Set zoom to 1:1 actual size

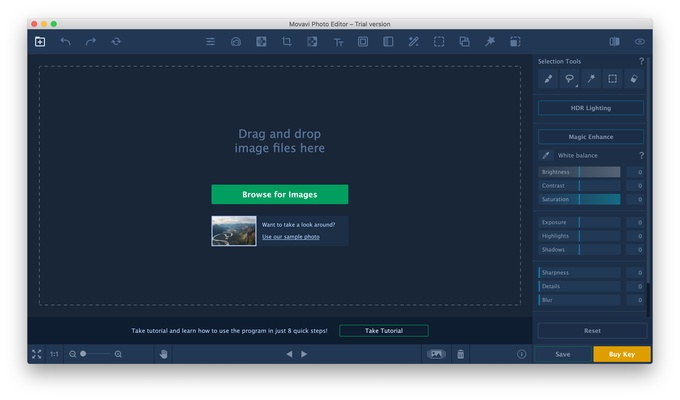54,354
